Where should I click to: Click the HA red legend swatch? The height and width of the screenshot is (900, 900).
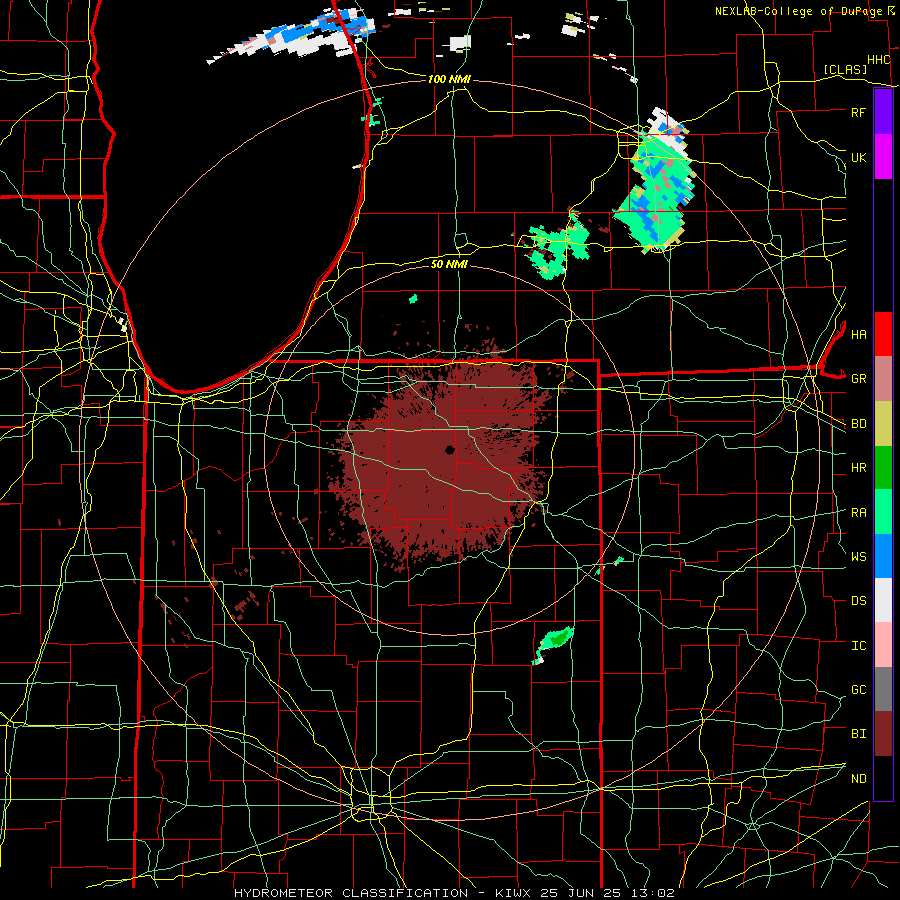tap(883, 334)
